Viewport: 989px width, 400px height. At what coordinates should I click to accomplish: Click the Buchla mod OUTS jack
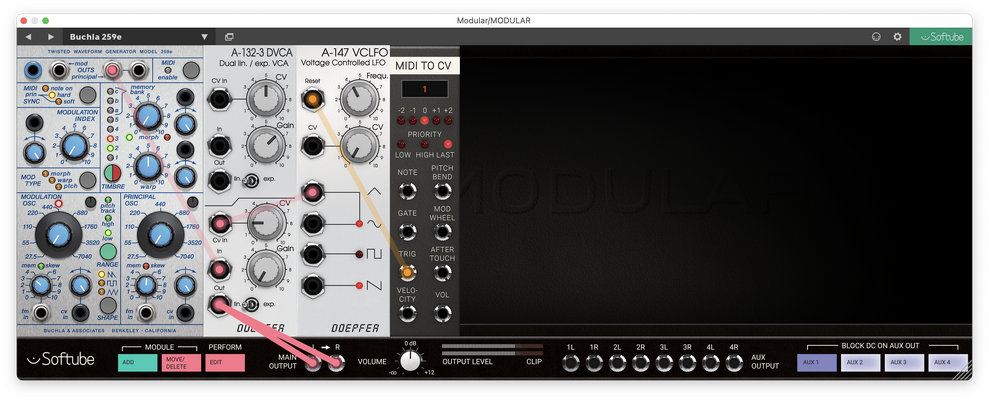(59, 69)
